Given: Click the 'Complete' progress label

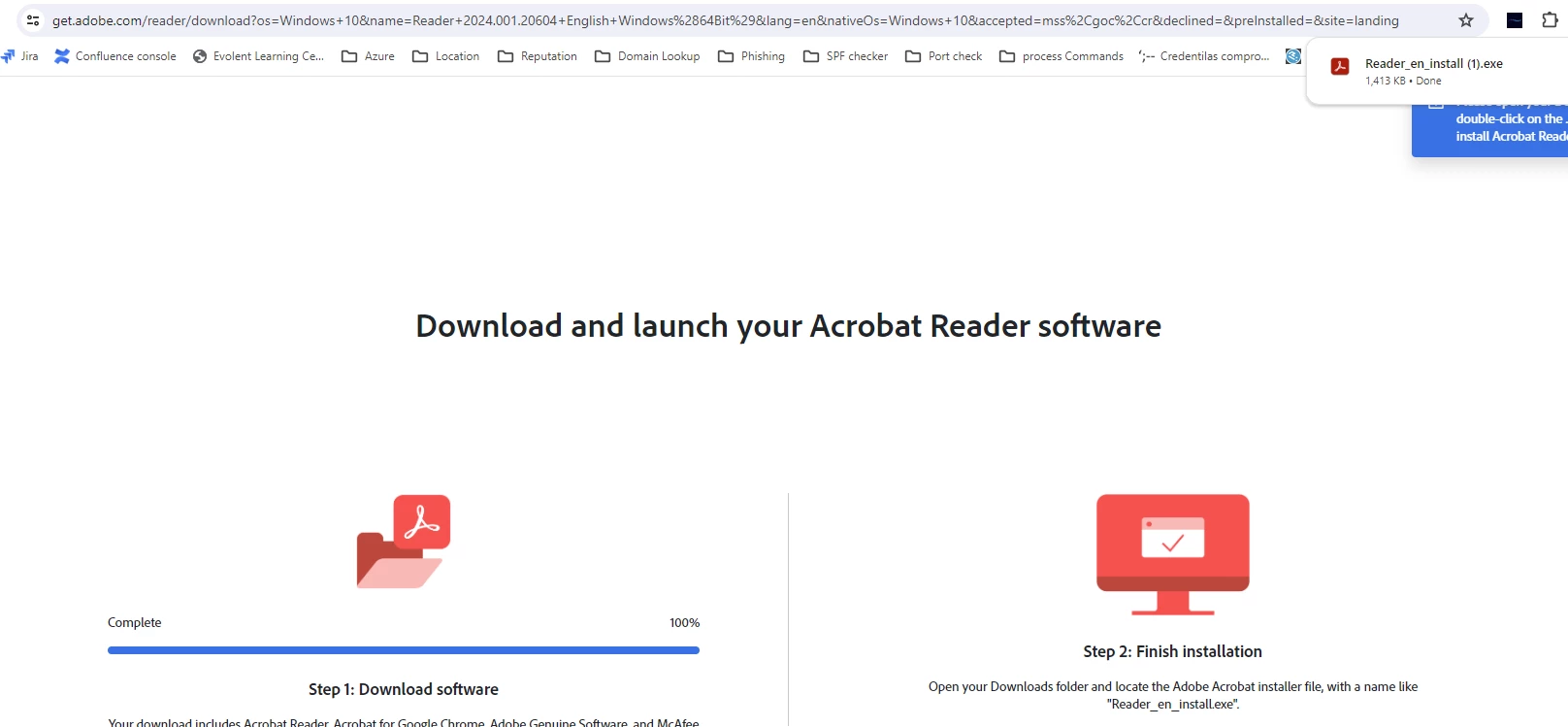Looking at the screenshot, I should pos(134,622).
